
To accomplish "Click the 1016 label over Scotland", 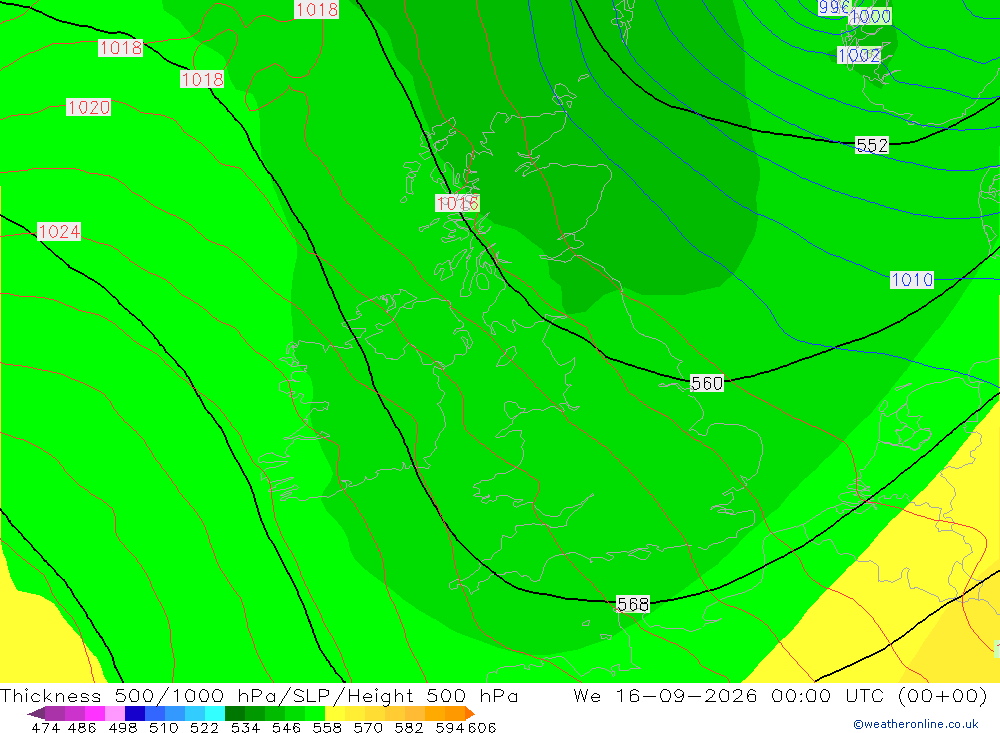I will click(x=457, y=204).
